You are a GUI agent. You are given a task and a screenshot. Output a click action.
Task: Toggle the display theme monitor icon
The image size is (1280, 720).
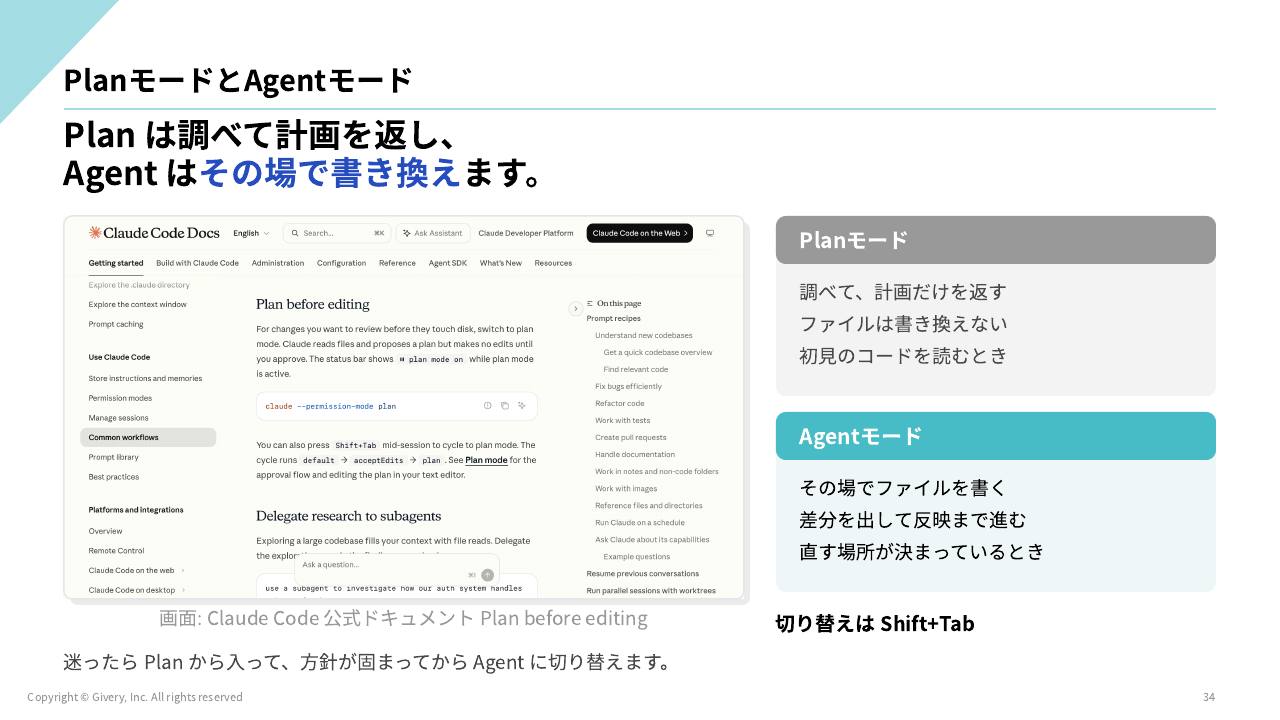[710, 233]
